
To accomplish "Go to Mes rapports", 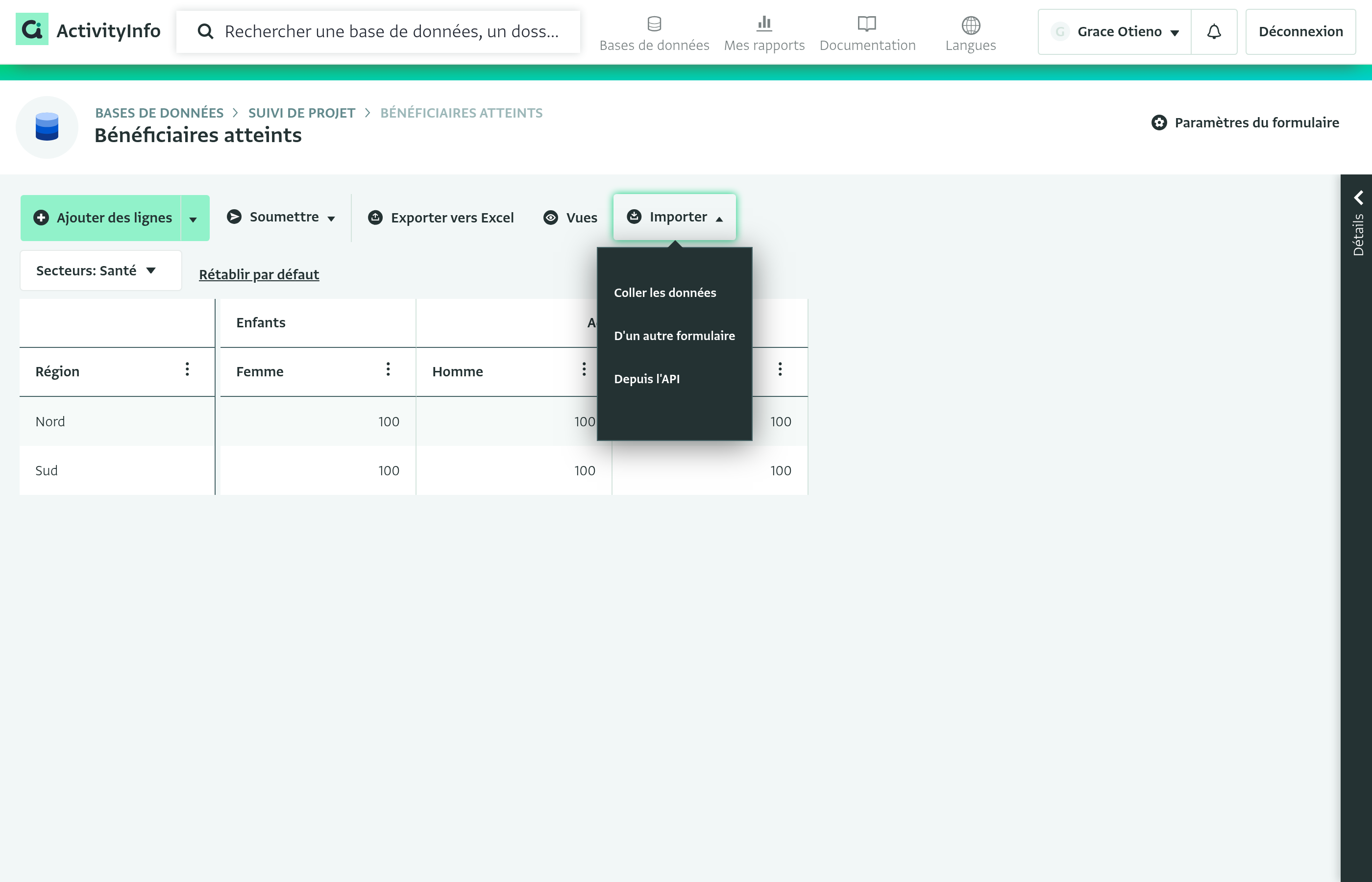I will (x=764, y=34).
